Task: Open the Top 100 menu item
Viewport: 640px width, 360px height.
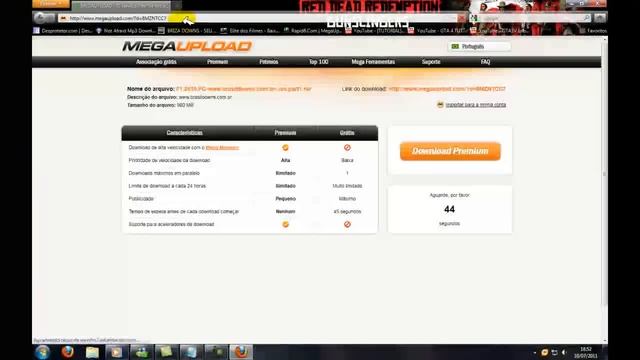Action: [318, 62]
